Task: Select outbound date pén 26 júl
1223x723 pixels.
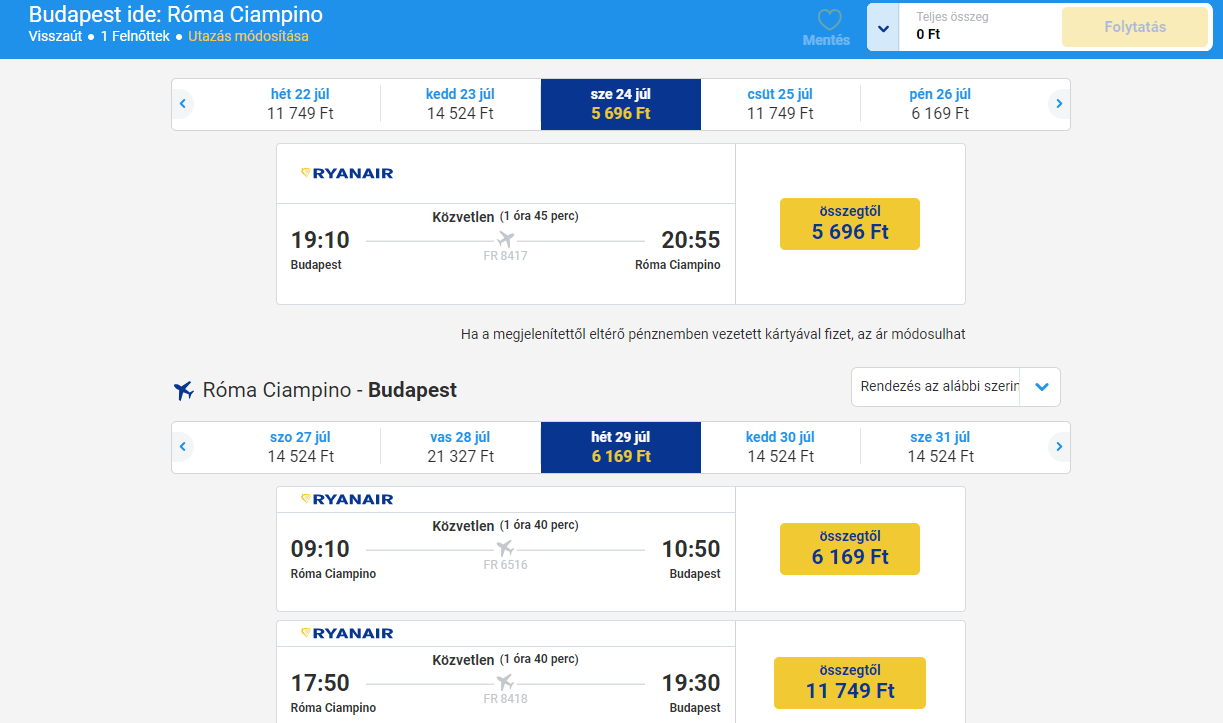Action: coord(940,104)
